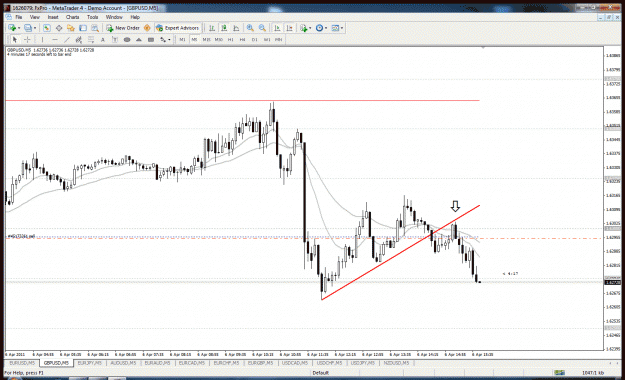Switch to M15 timeframe
The image size is (625, 380).
tap(206, 39)
